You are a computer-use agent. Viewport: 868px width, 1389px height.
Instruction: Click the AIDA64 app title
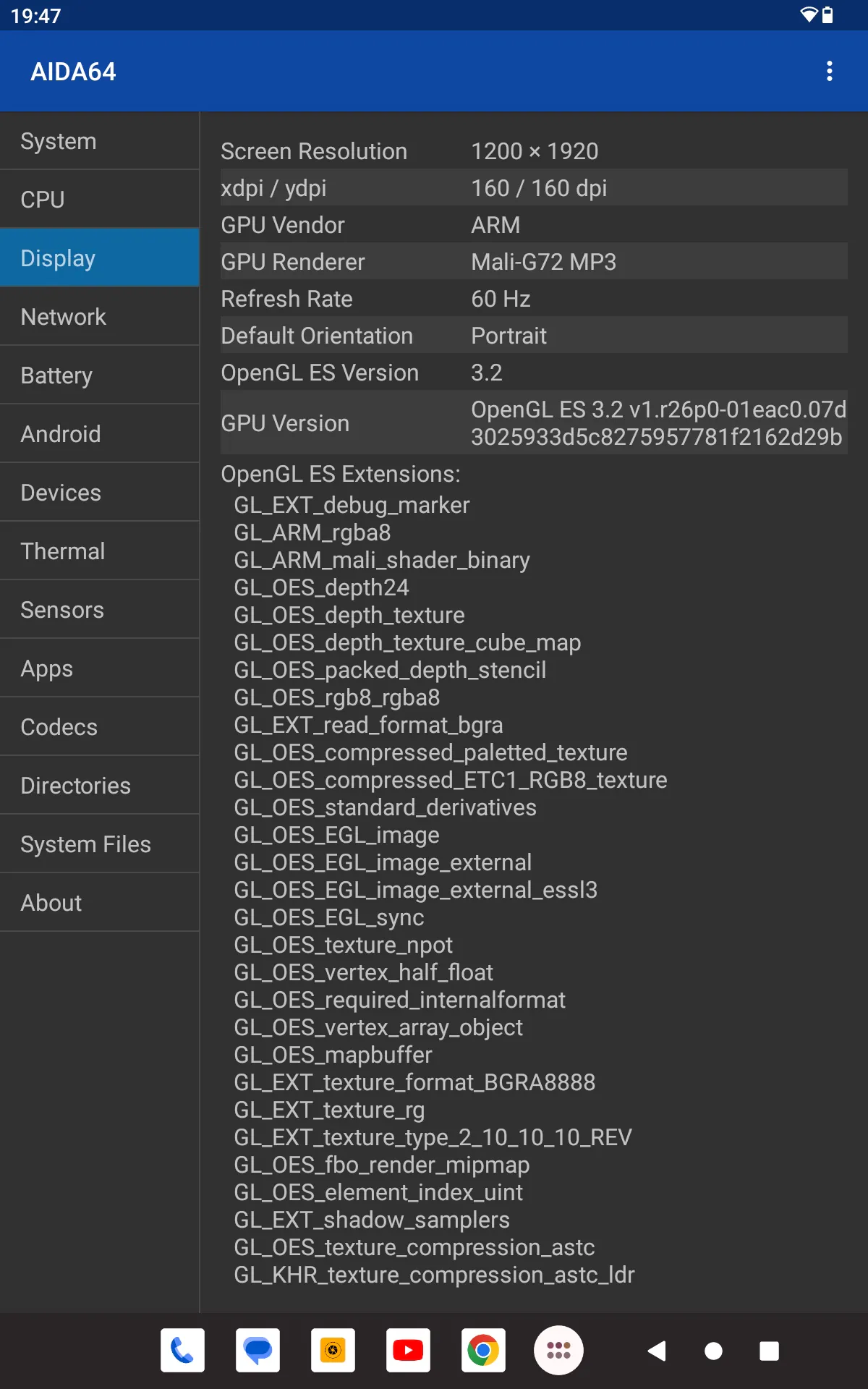click(x=73, y=72)
